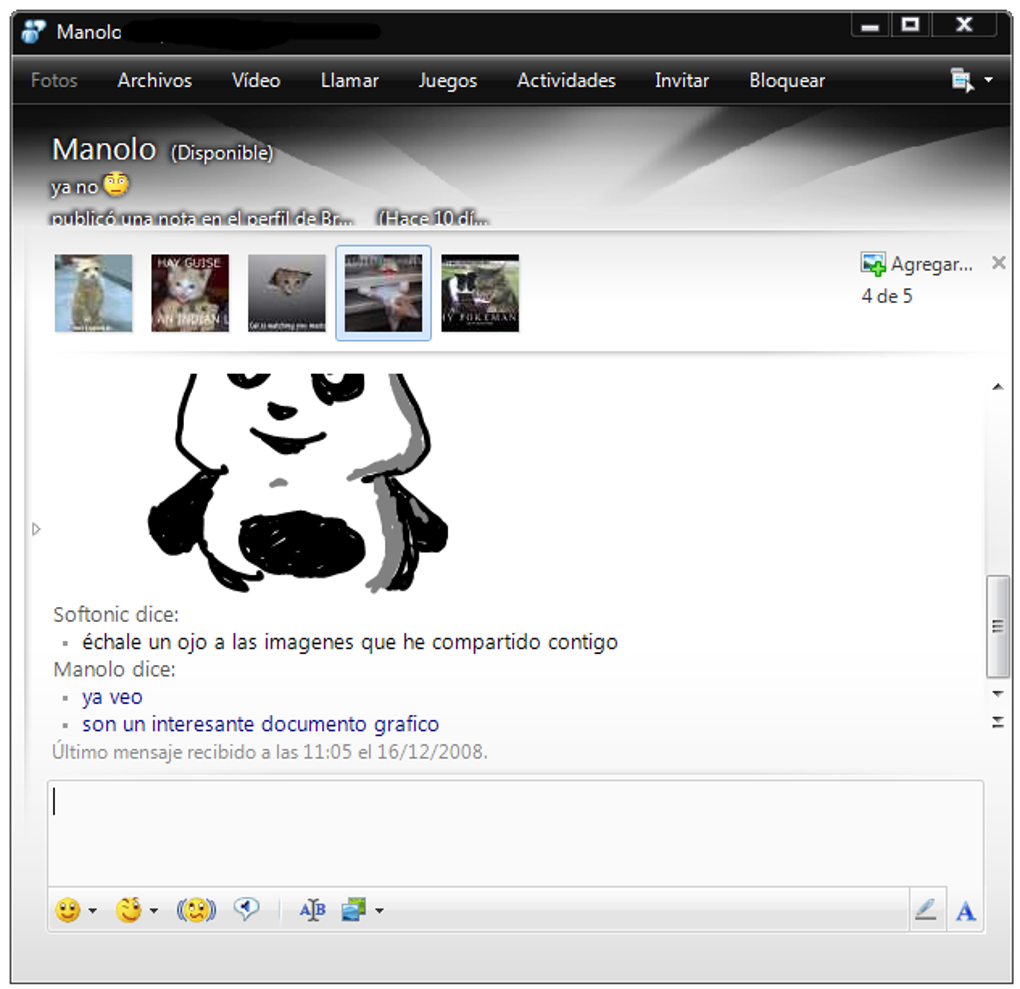Close the photo sharing panel

999,263
